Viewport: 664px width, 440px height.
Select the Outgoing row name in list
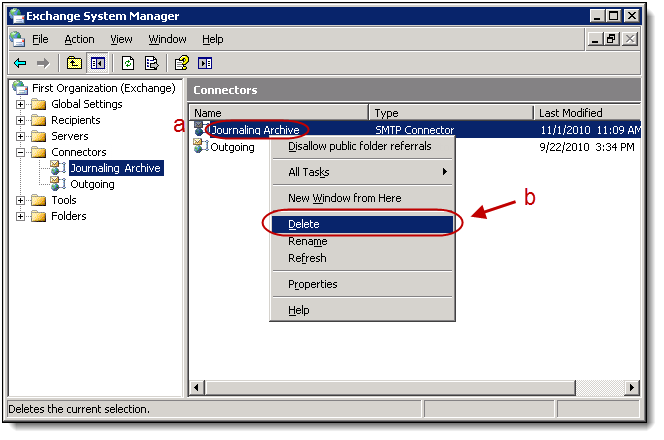(232, 147)
